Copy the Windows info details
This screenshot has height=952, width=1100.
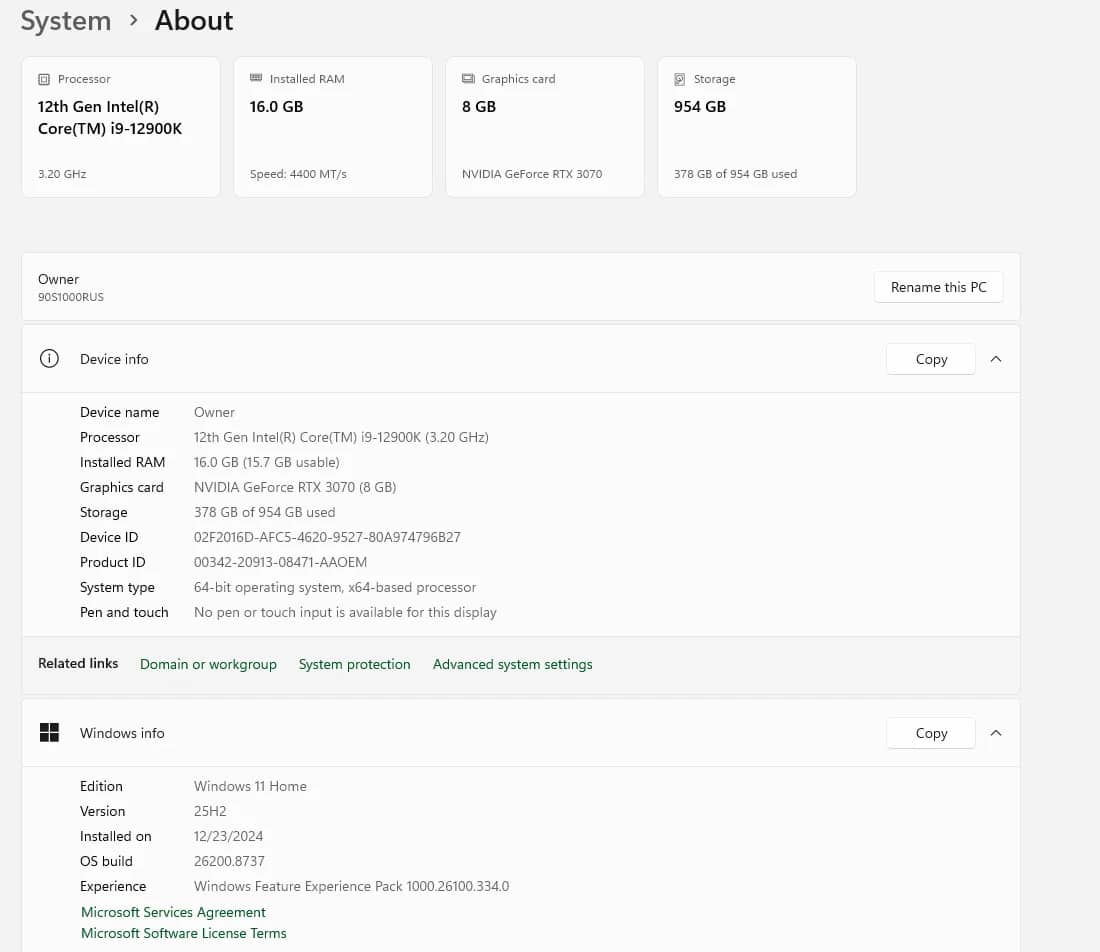931,733
